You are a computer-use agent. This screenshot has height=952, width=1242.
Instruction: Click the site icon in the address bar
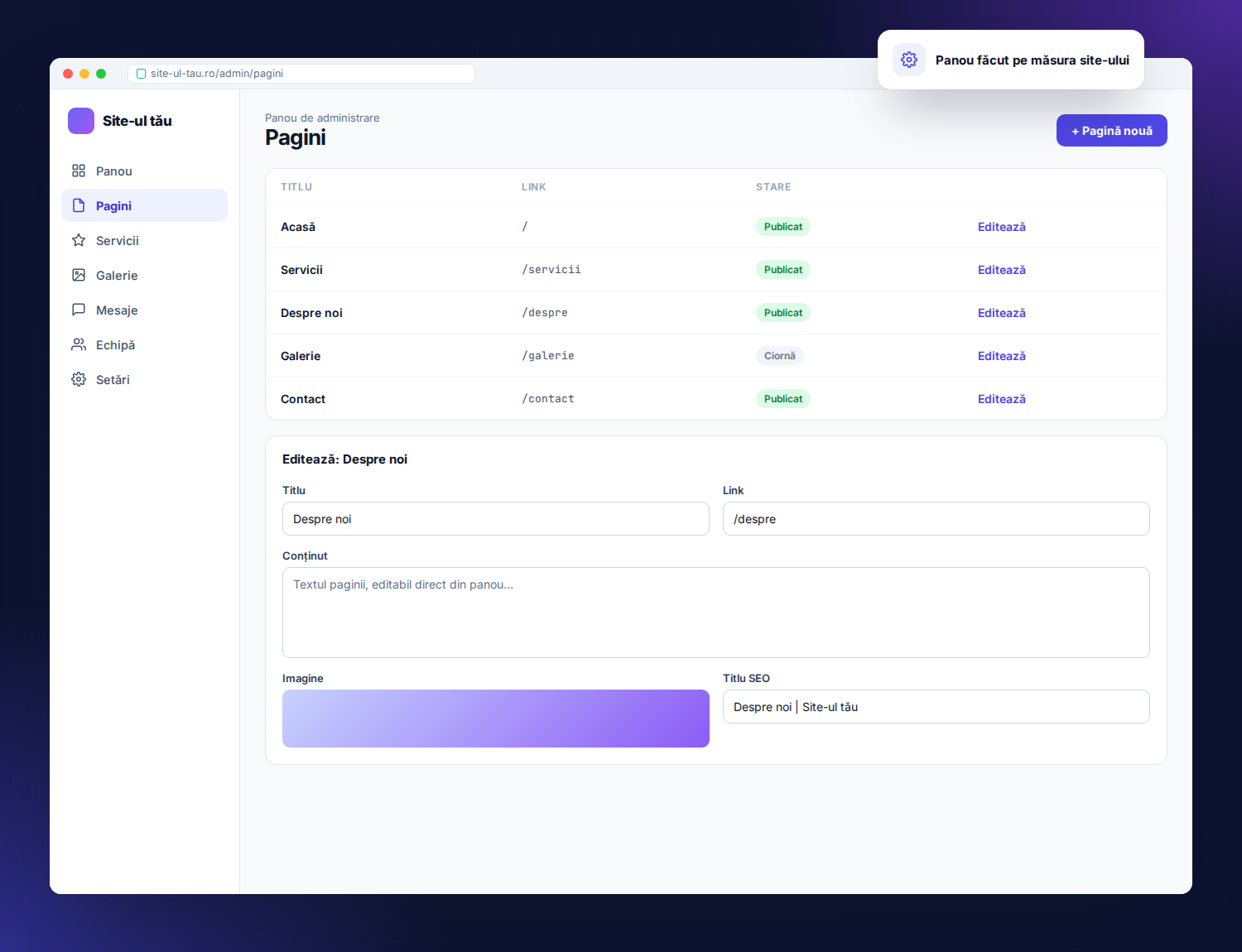[x=141, y=74]
